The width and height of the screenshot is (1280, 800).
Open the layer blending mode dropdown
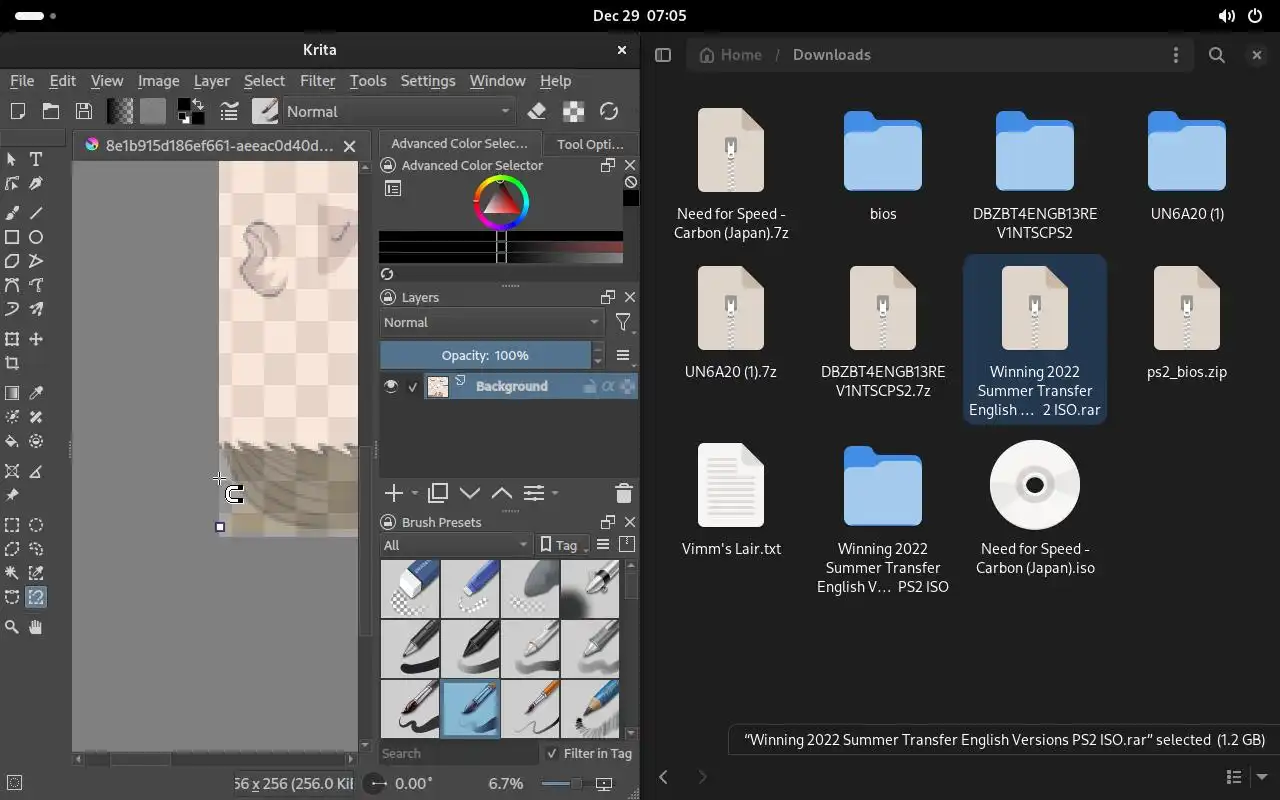(491, 322)
